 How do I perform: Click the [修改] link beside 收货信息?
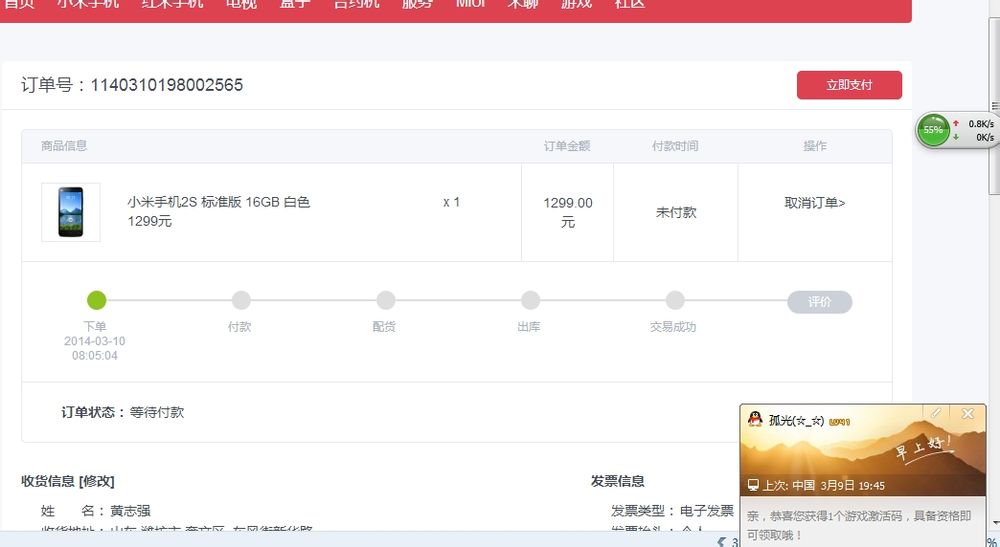point(96,481)
